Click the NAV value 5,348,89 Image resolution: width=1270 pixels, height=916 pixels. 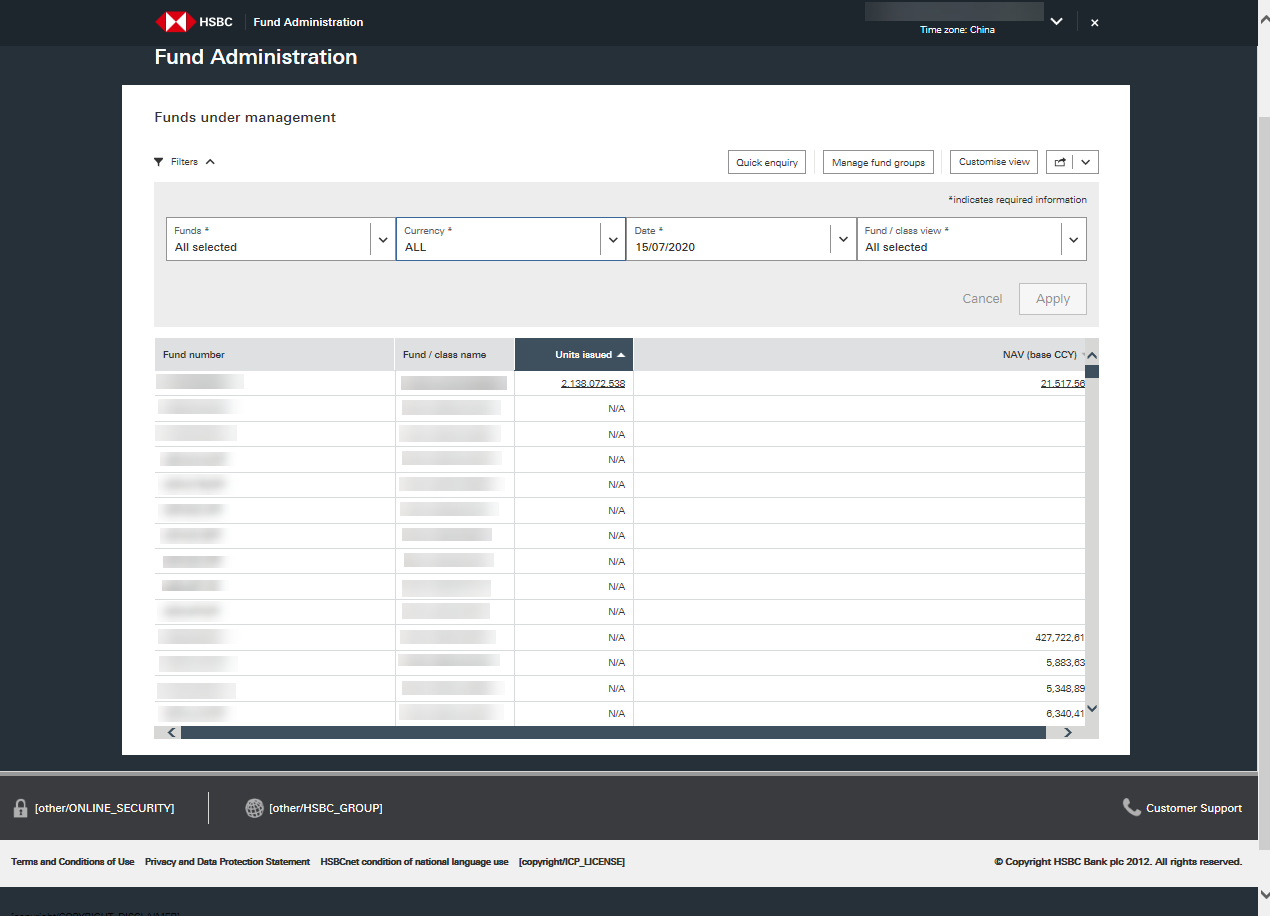point(1065,689)
